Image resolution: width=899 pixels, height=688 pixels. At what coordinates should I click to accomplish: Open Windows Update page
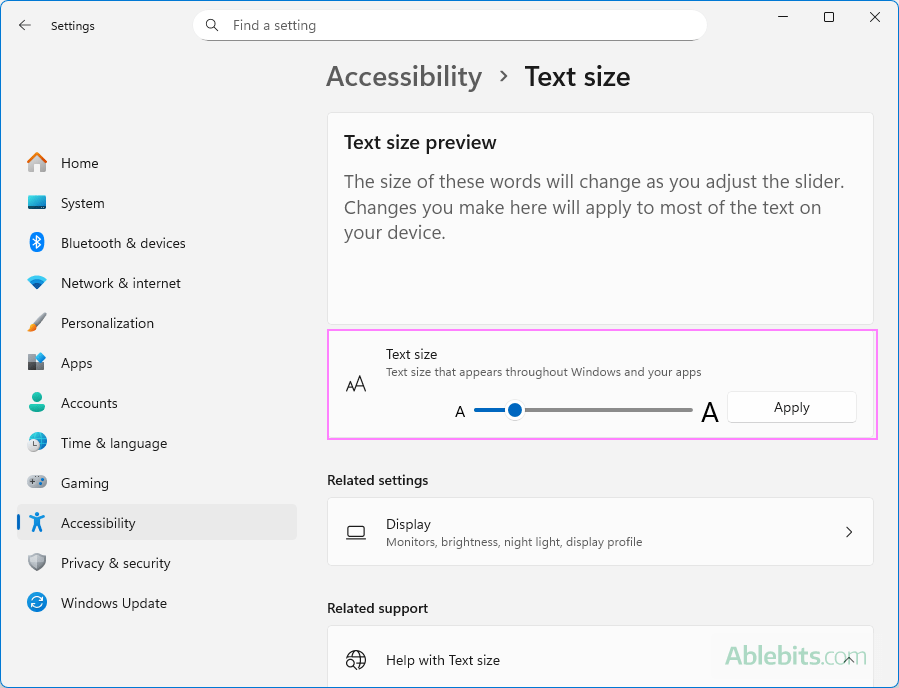click(x=157, y=603)
